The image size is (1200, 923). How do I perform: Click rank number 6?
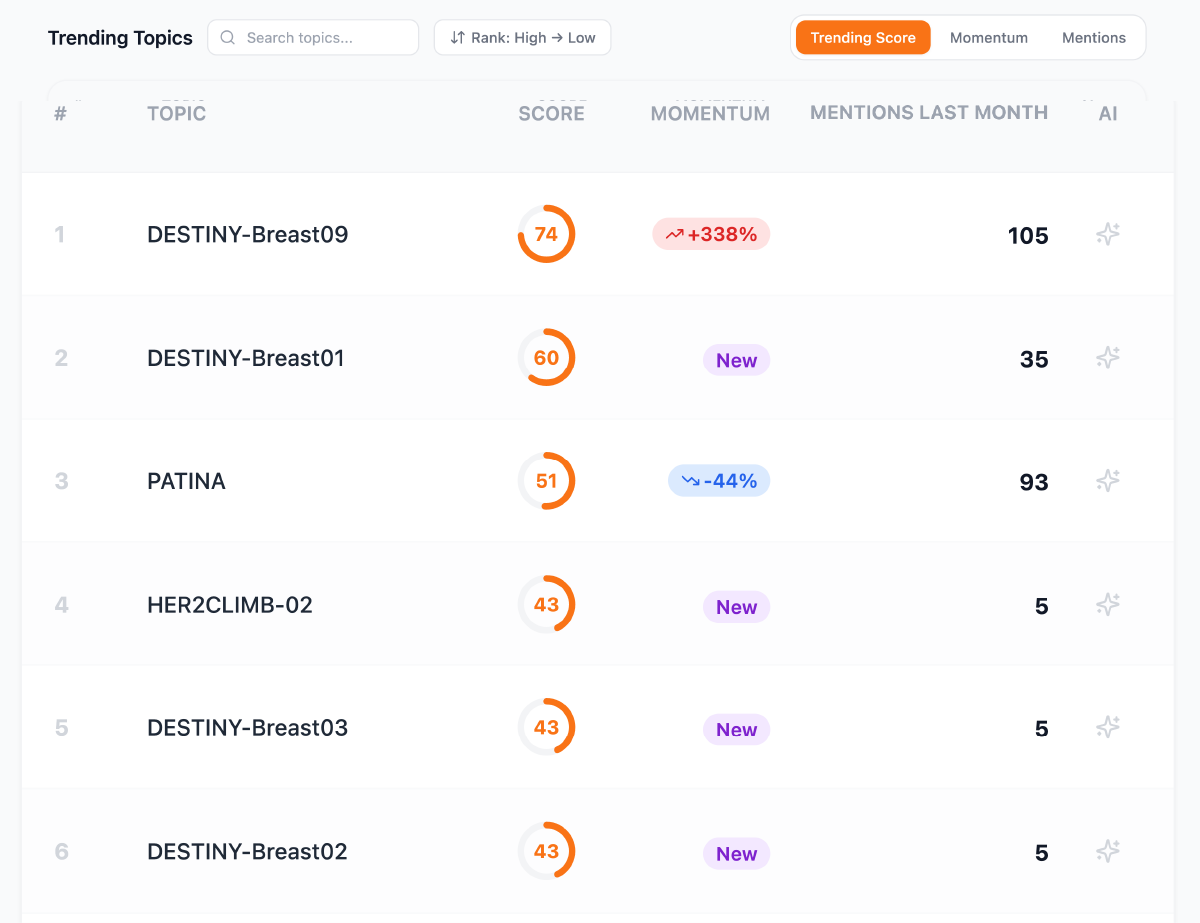click(x=61, y=851)
